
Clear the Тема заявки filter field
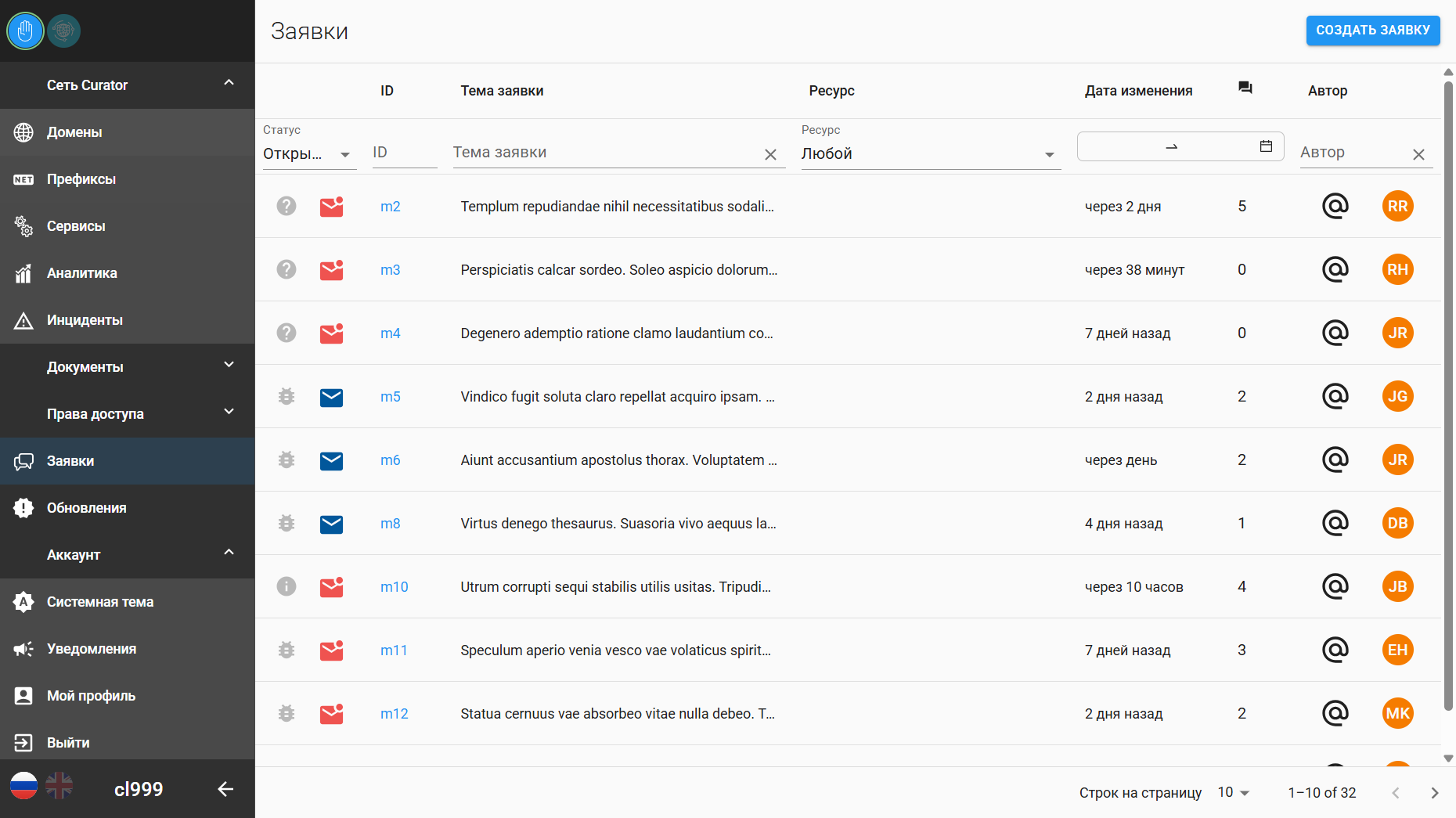(770, 155)
